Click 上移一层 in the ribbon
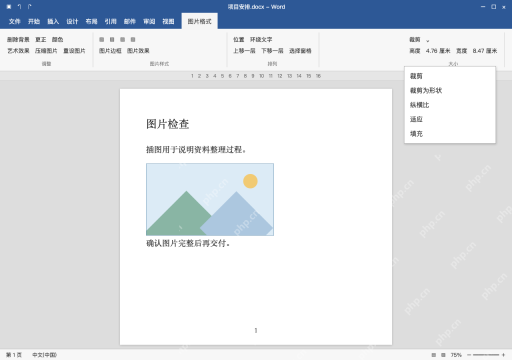512x360 pixels. click(x=244, y=51)
